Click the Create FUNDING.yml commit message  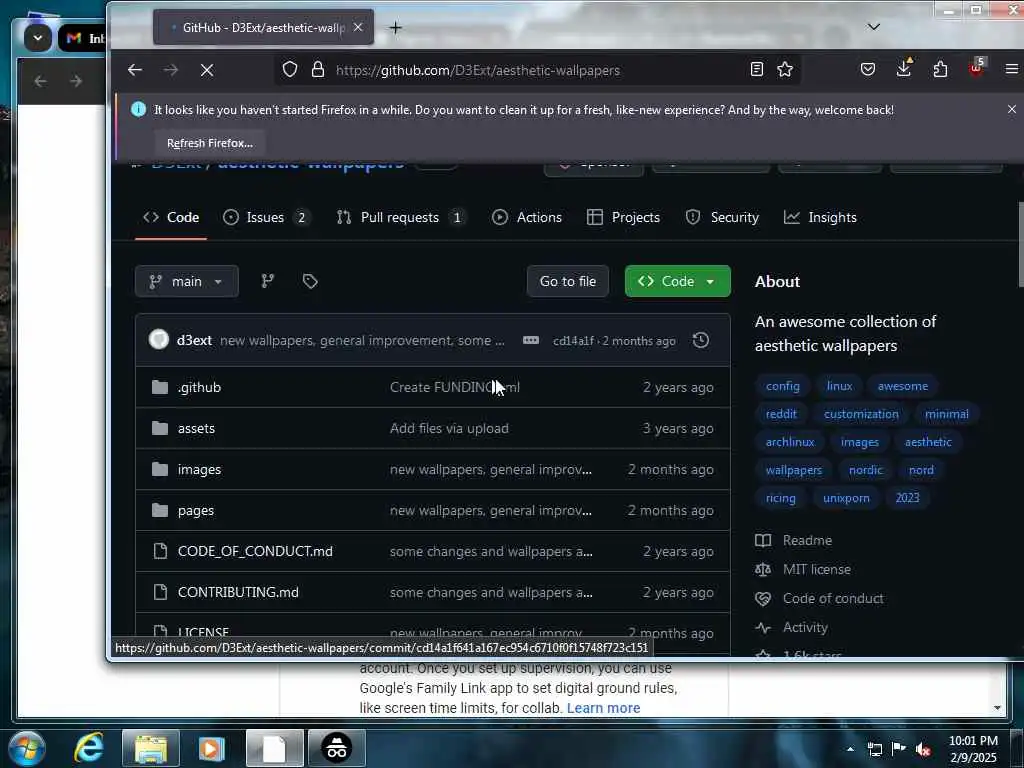tap(455, 387)
